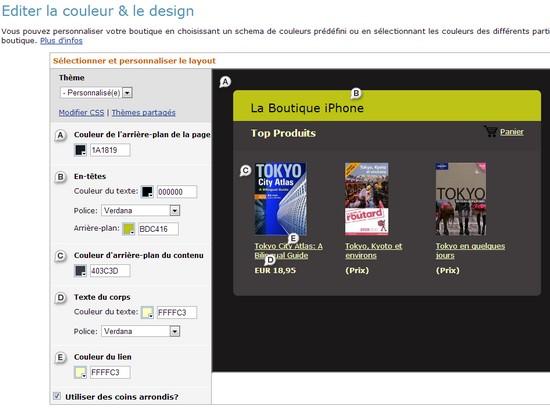Click the Tokyo City Atlas product title link
The height and width of the screenshot is (412, 550).
(289, 251)
